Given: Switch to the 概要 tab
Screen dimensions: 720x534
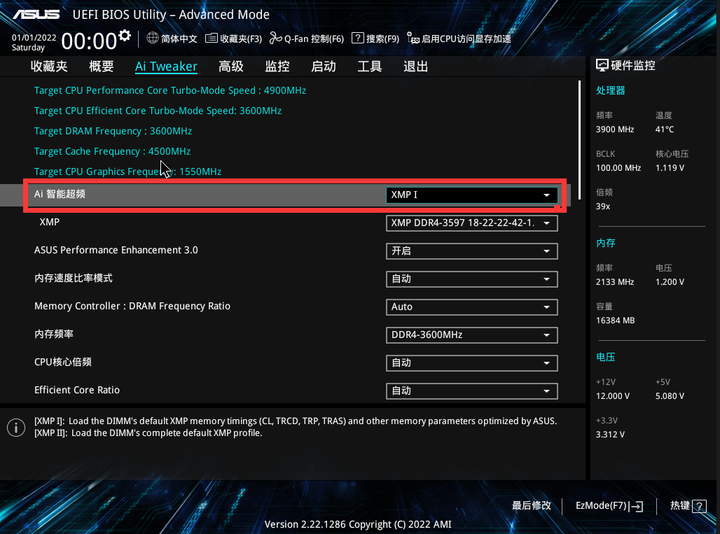Looking at the screenshot, I should 101,67.
